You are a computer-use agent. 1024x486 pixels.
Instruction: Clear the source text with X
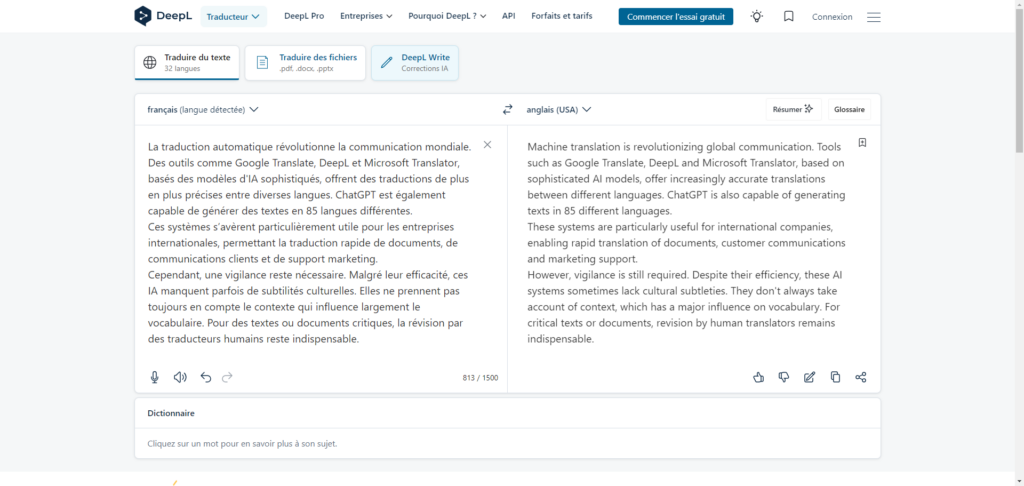pos(487,145)
